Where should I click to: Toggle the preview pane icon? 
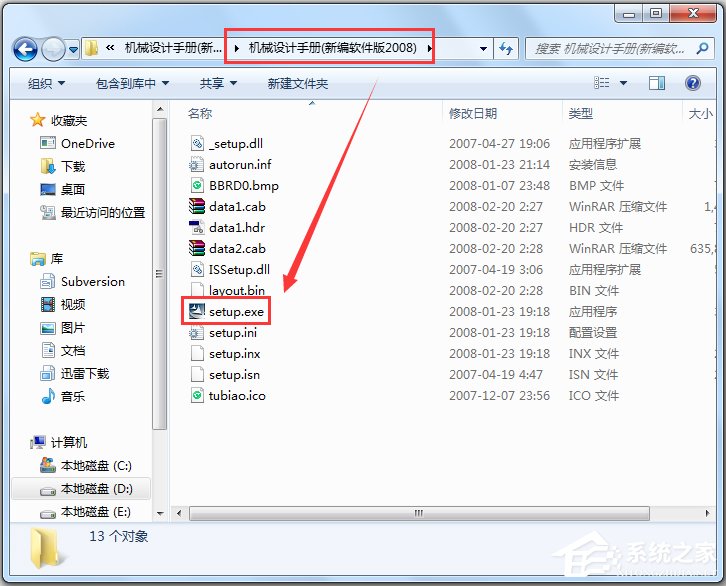(x=659, y=83)
